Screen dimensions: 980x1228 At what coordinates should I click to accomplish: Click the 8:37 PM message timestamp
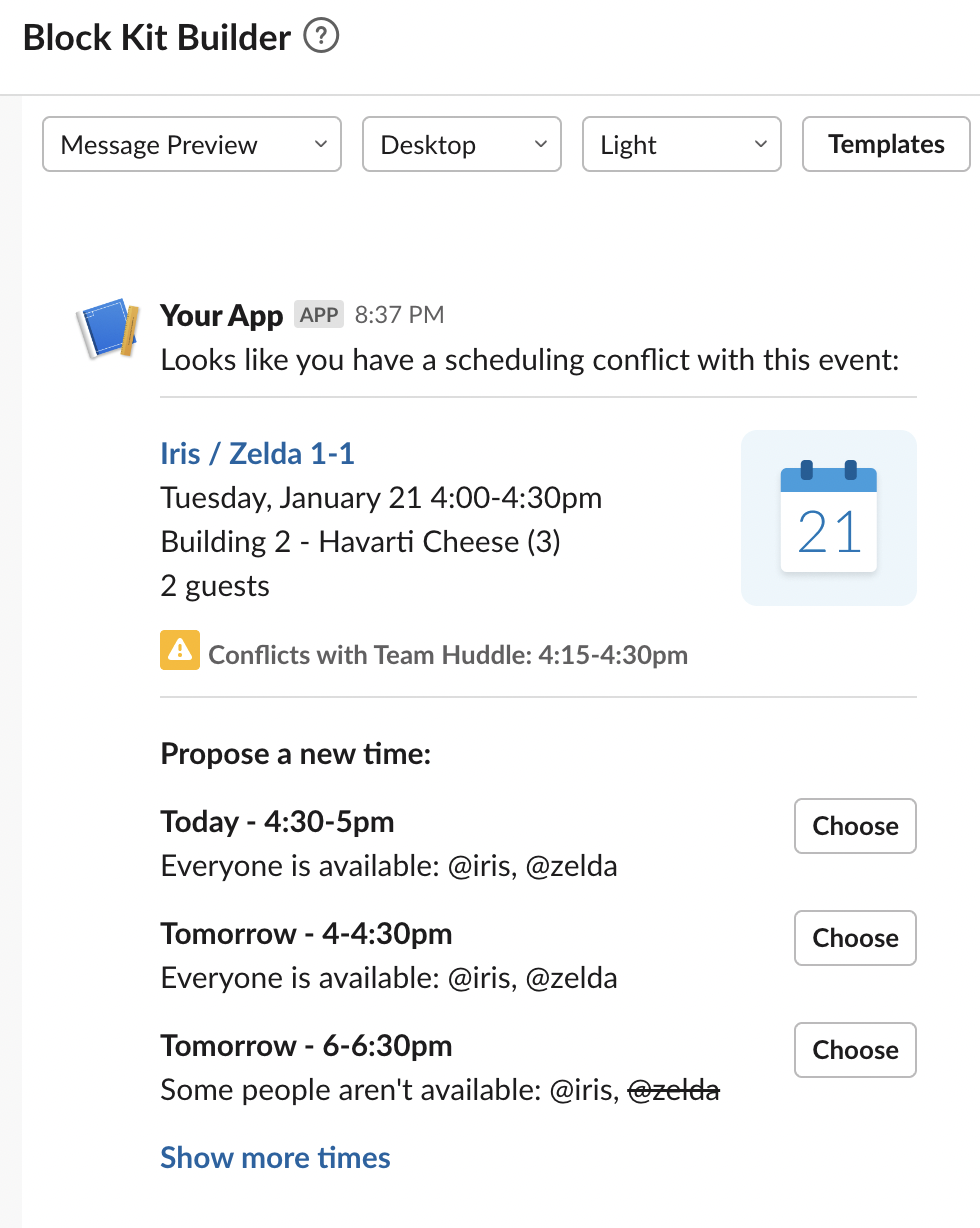(x=400, y=316)
